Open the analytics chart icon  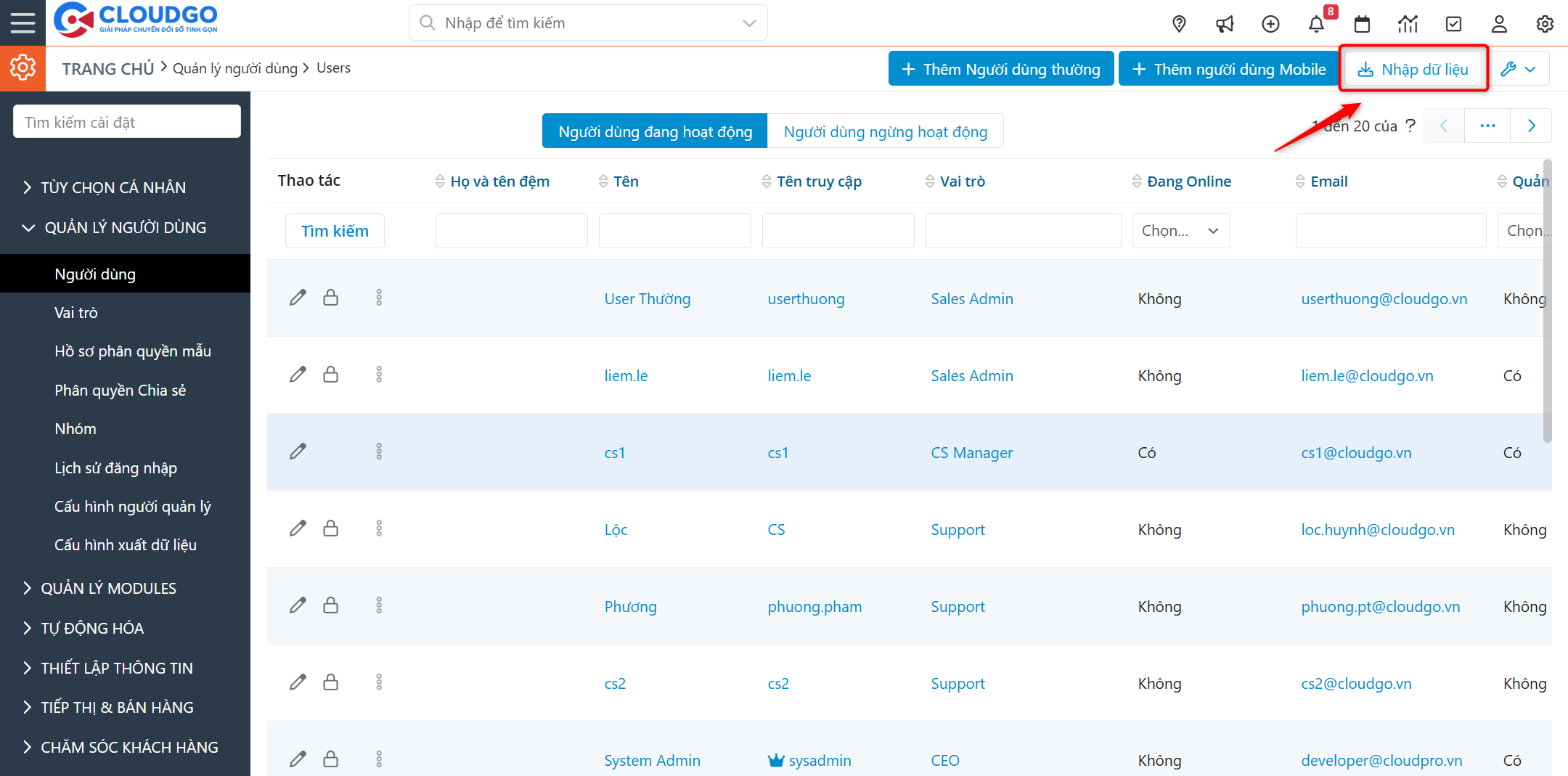click(x=1408, y=24)
